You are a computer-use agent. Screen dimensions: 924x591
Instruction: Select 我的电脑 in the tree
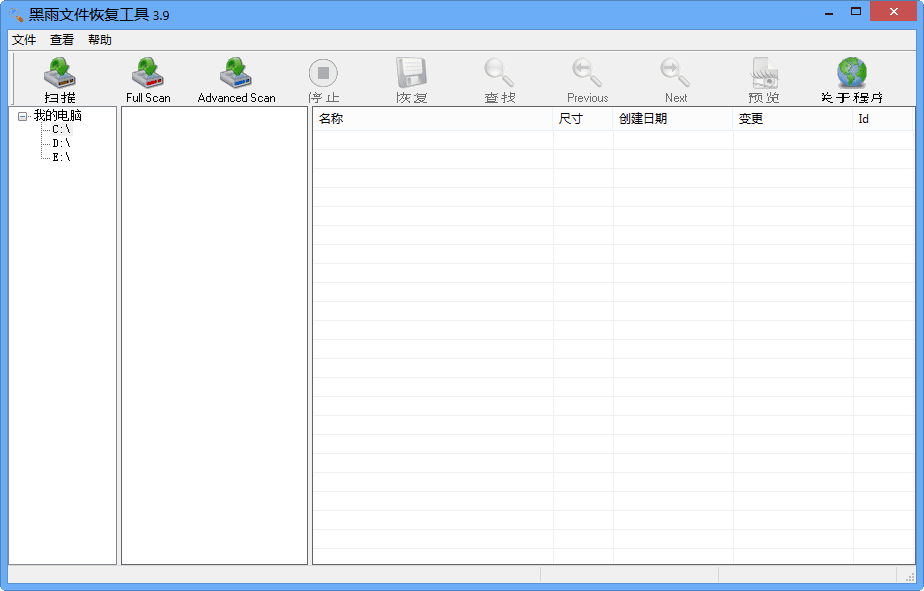coord(57,115)
